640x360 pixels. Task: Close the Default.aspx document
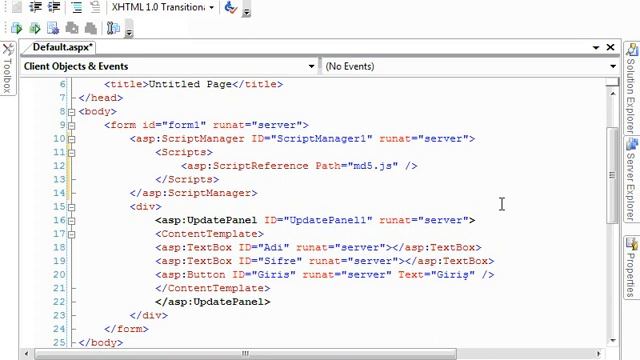pos(610,47)
